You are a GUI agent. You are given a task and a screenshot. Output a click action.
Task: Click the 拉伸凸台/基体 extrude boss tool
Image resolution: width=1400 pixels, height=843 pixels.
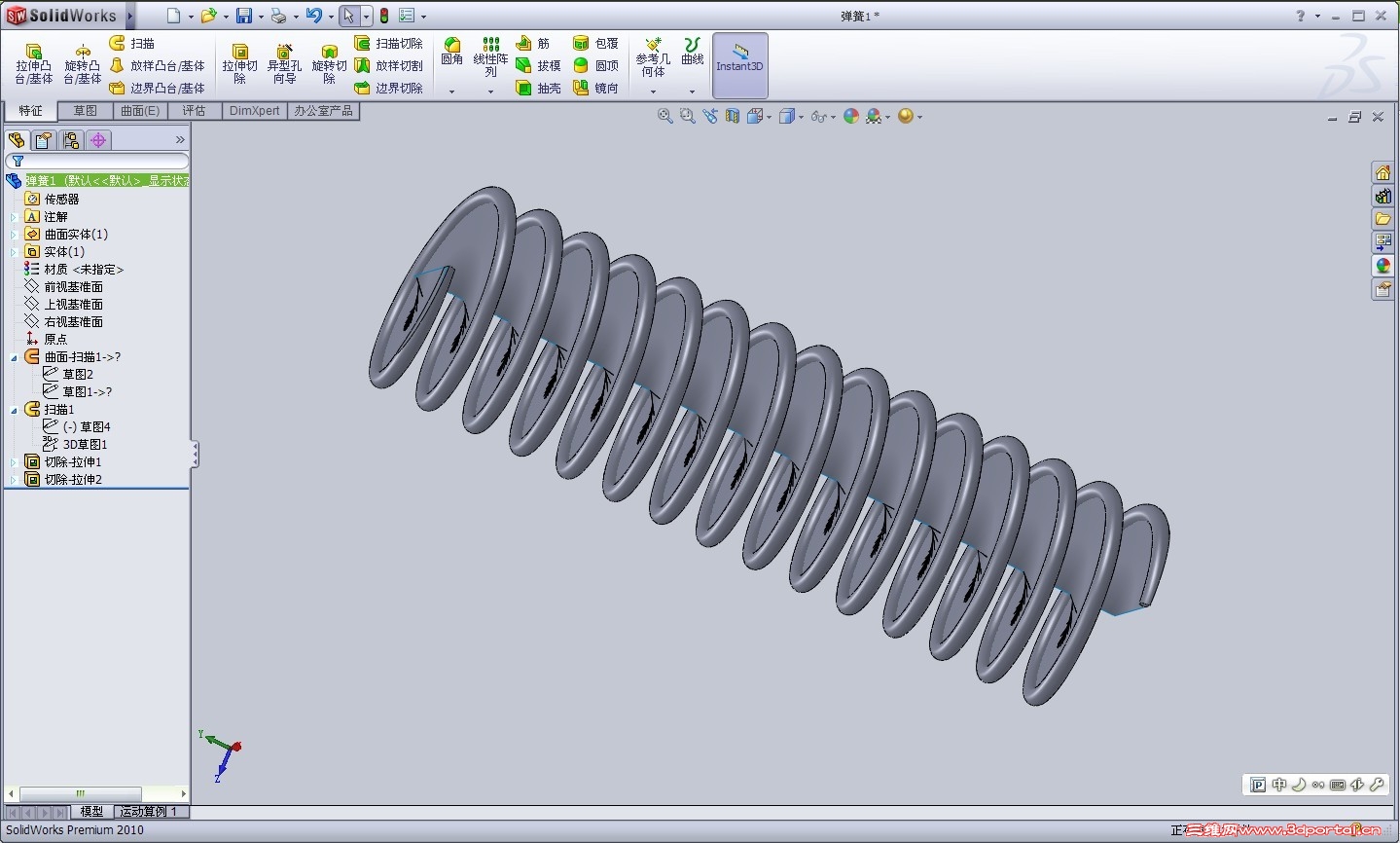[33, 64]
